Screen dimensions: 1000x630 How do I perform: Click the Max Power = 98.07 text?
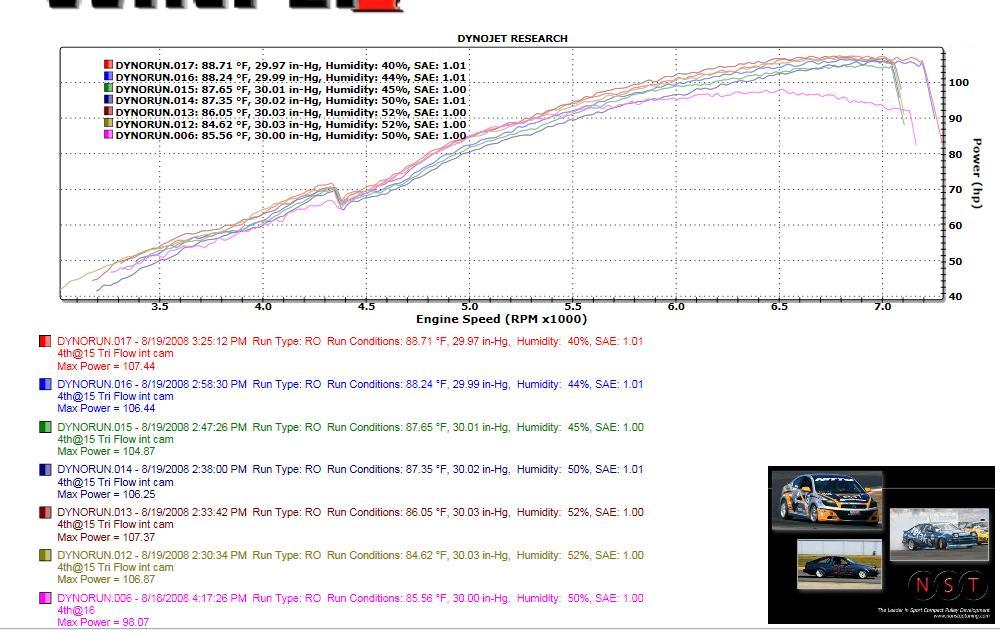tap(97, 622)
